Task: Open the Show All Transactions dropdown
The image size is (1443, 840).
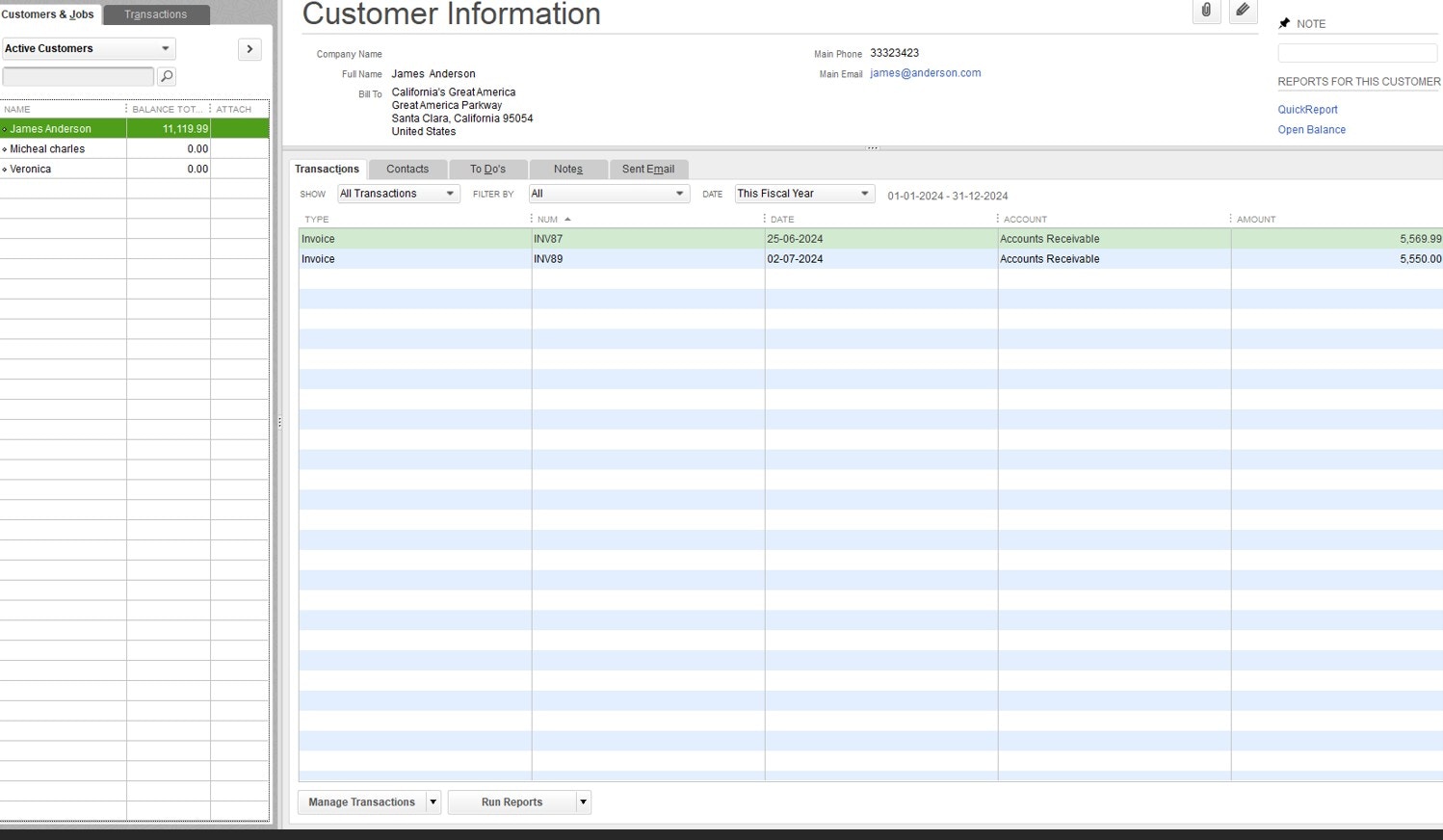Action: (x=398, y=194)
